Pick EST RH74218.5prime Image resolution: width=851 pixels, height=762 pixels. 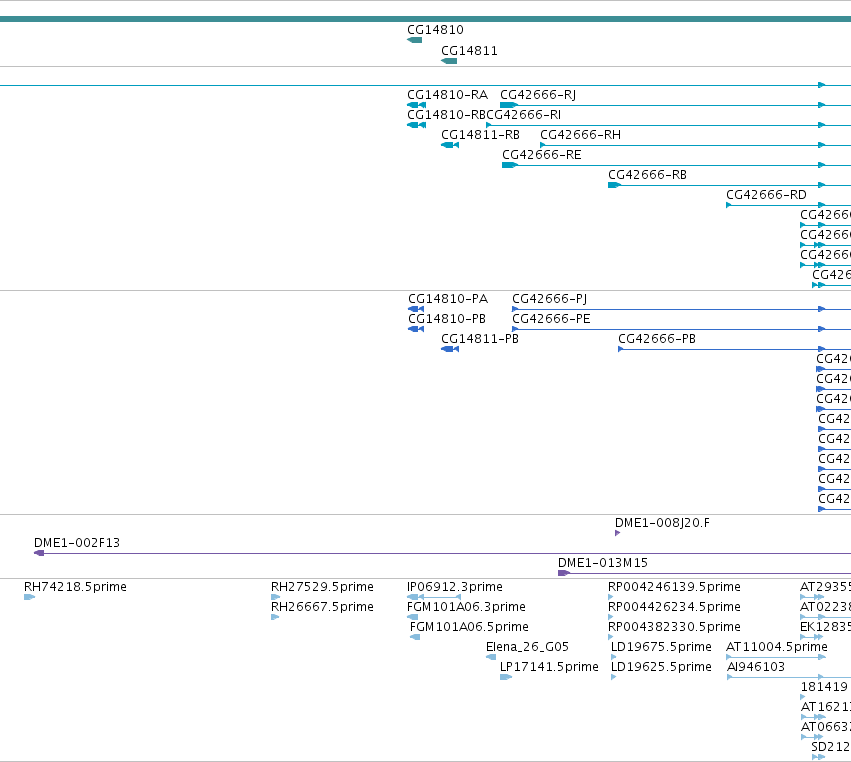(75, 587)
